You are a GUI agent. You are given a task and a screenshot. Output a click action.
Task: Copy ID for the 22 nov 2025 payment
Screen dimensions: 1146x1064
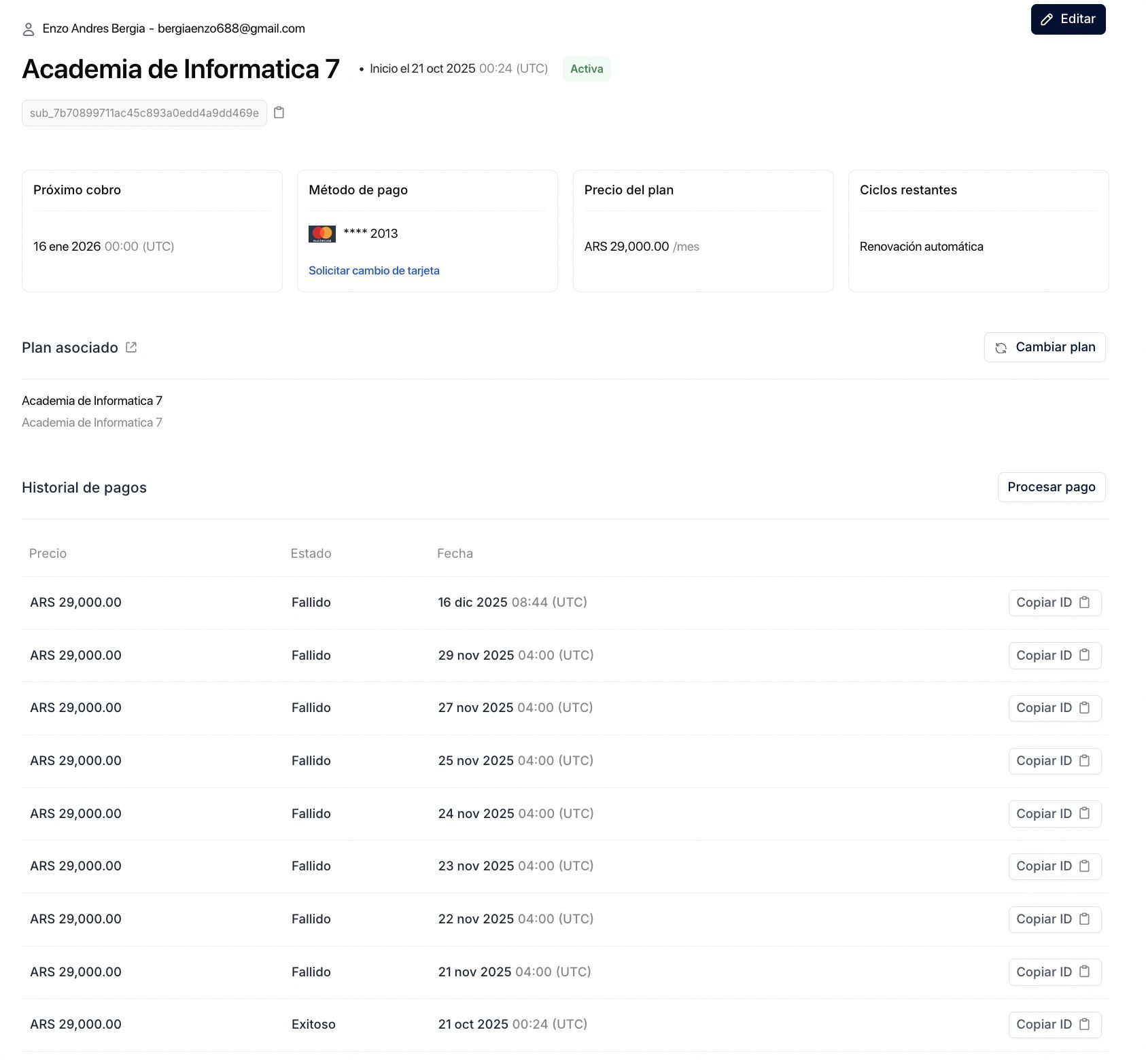point(1055,919)
